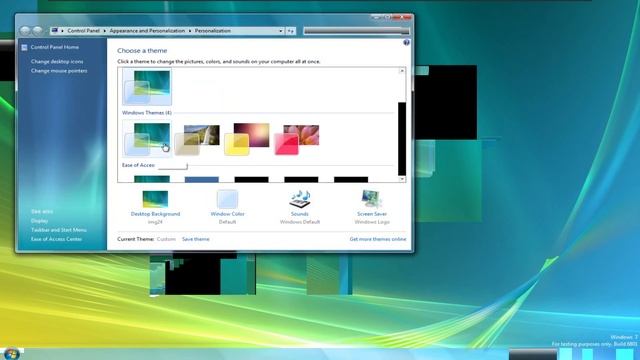Click the Save theme link
The width and height of the screenshot is (640, 360).
[x=196, y=239]
